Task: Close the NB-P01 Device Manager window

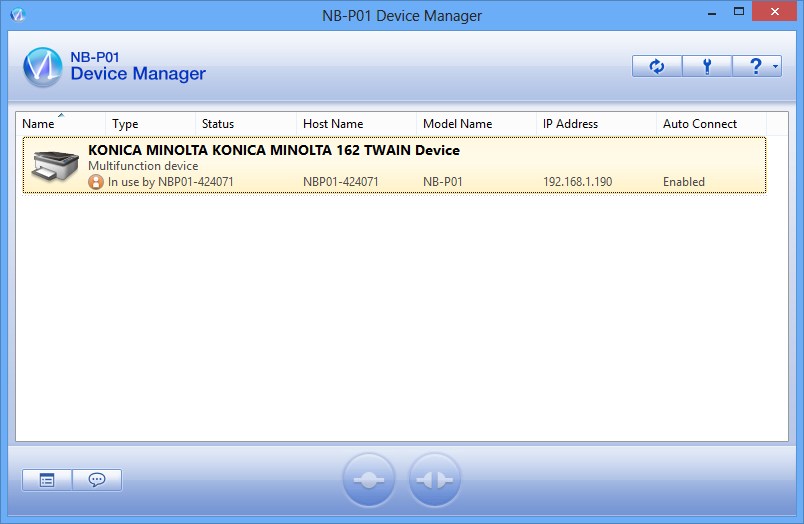Action: tap(774, 11)
